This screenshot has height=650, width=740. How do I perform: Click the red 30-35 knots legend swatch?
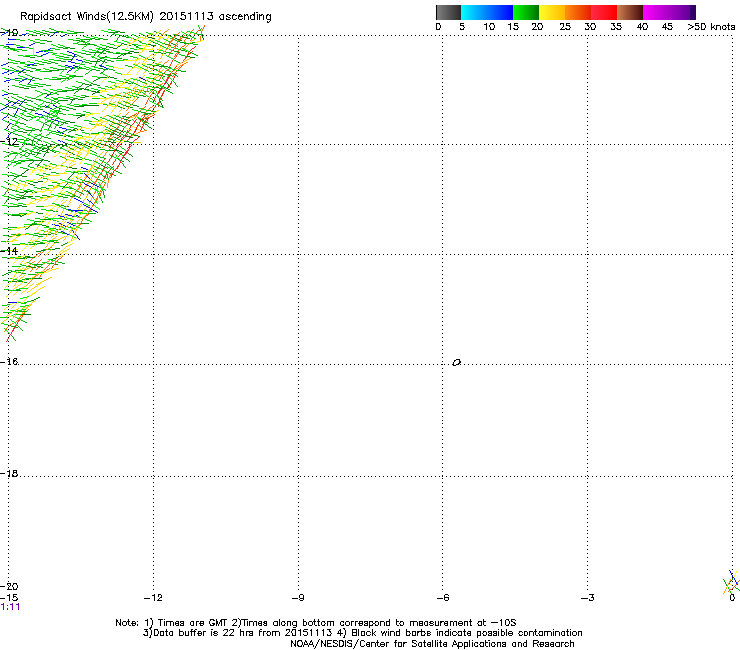(604, 12)
